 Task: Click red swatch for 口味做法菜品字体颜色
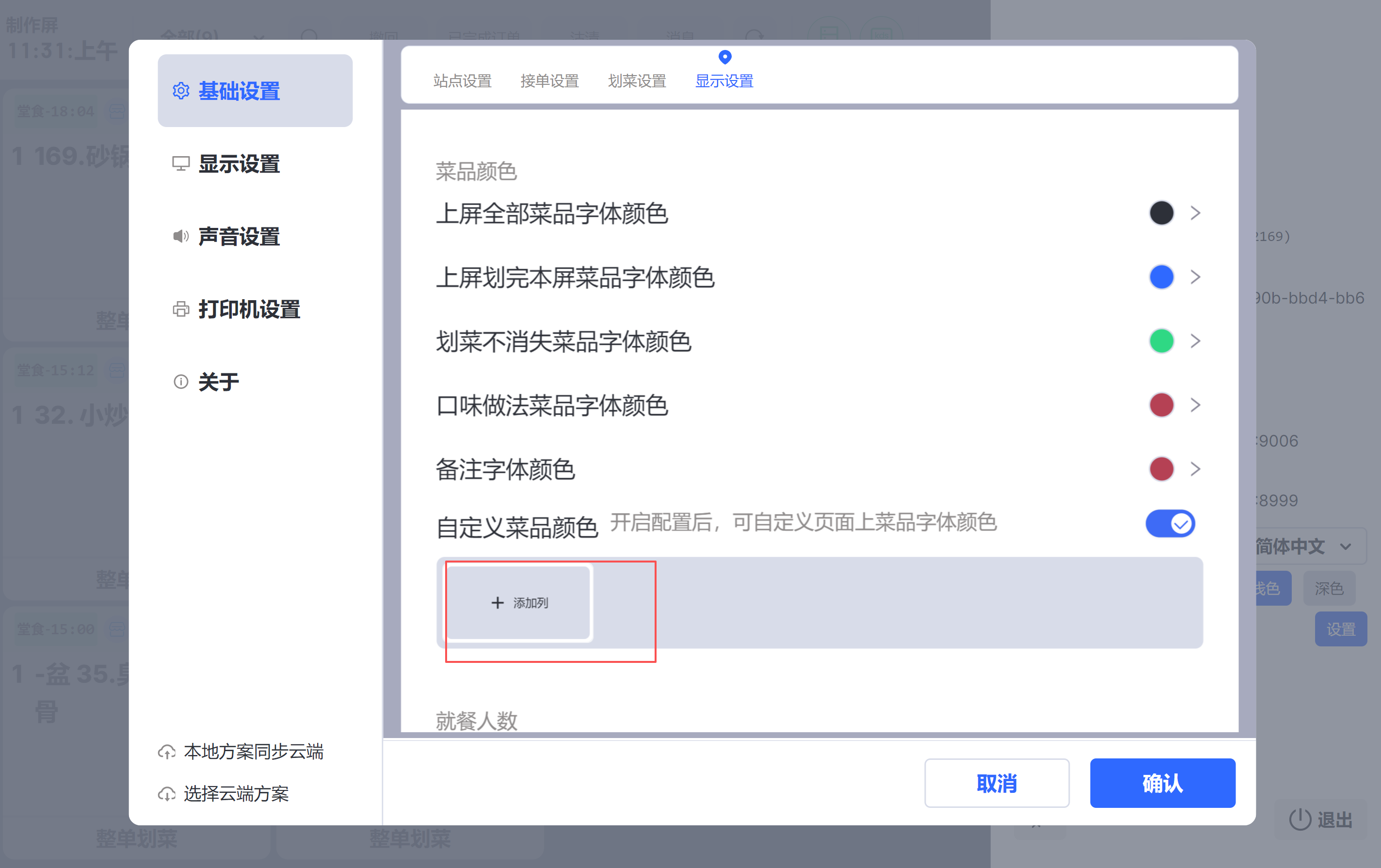coord(1161,405)
